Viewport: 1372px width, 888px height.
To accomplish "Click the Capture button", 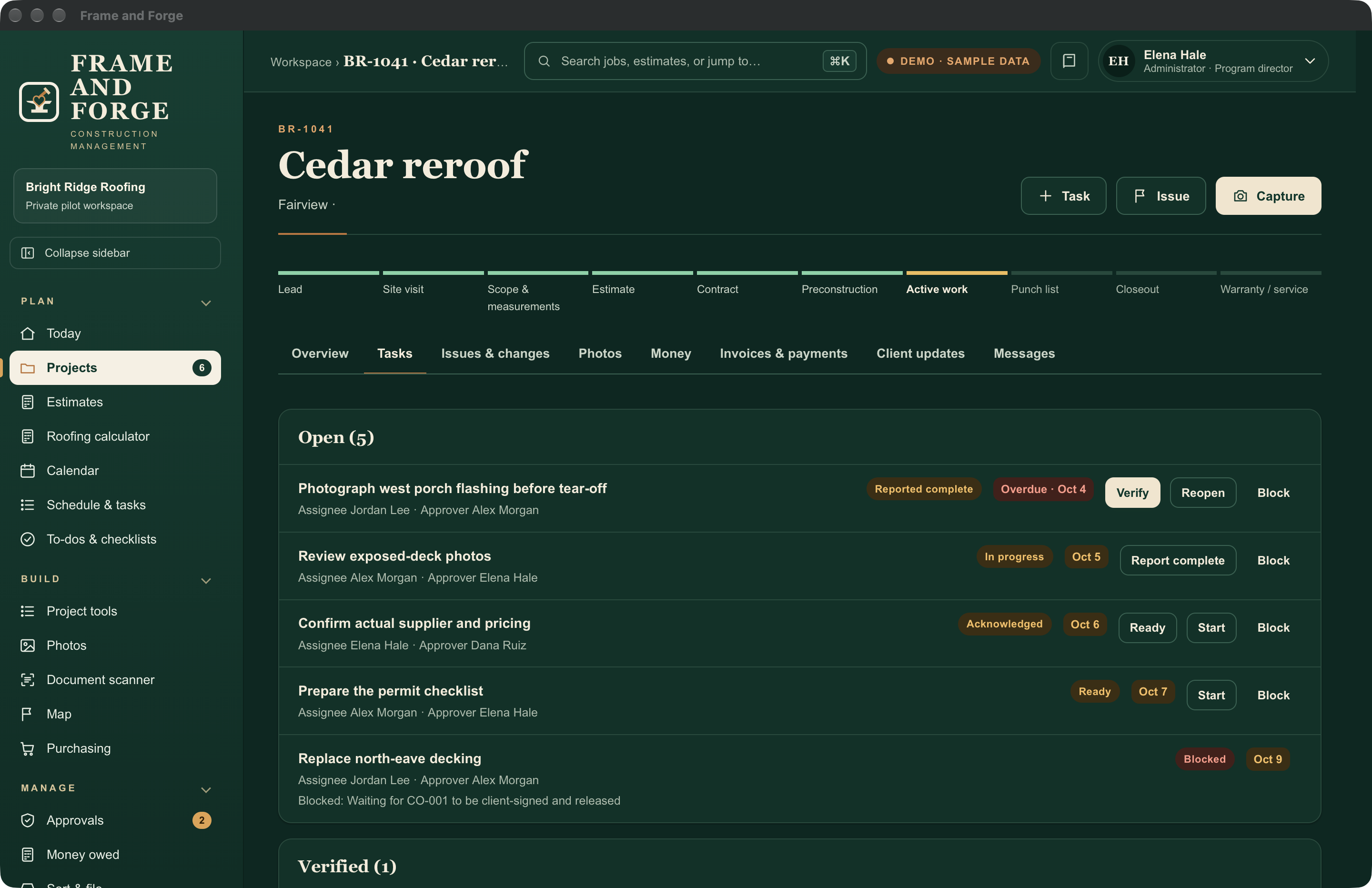I will tap(1268, 196).
